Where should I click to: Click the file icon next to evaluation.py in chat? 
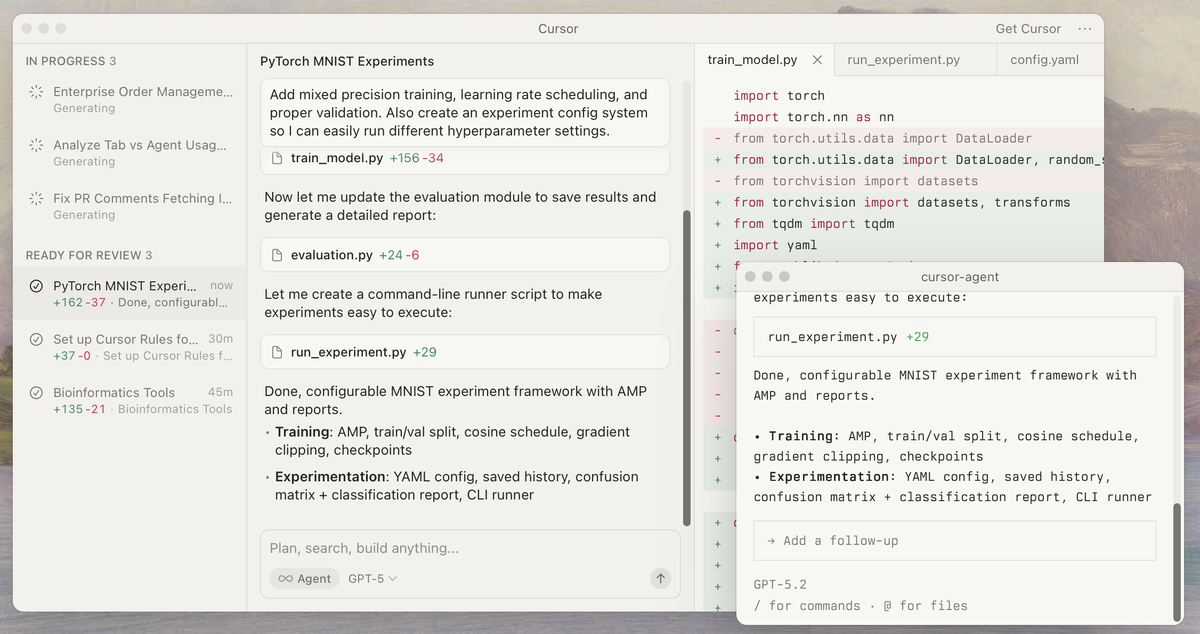coord(278,255)
